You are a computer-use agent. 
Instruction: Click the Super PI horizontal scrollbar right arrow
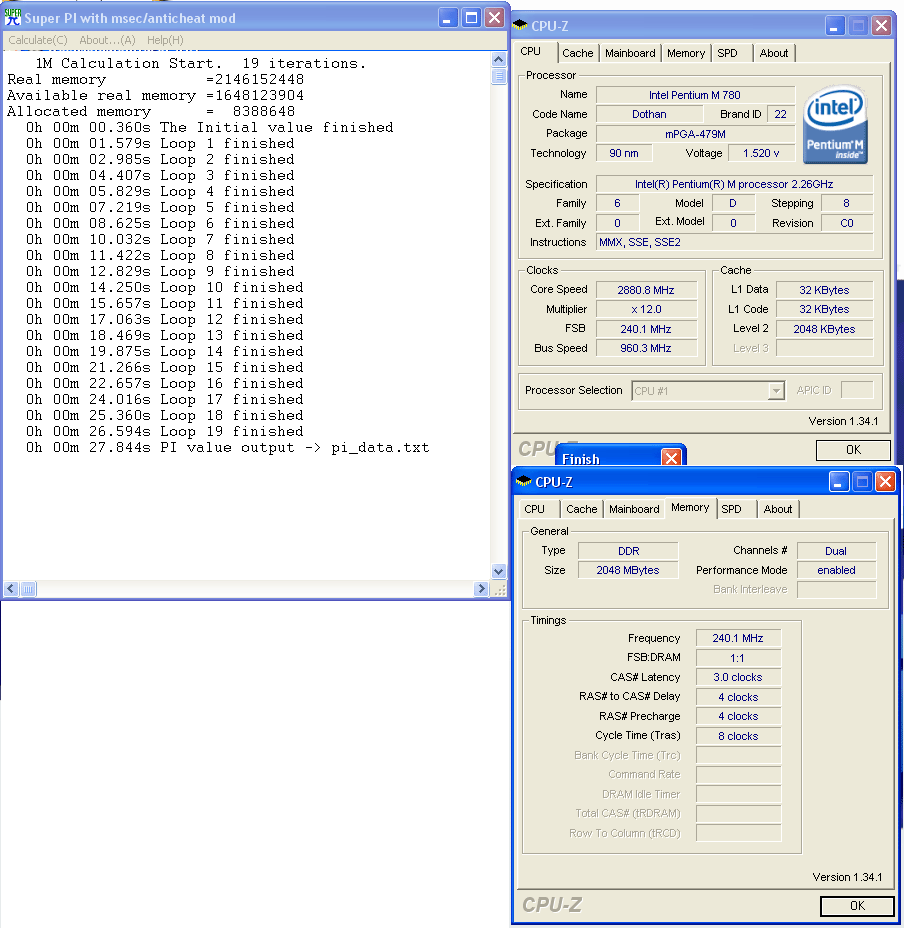(481, 589)
